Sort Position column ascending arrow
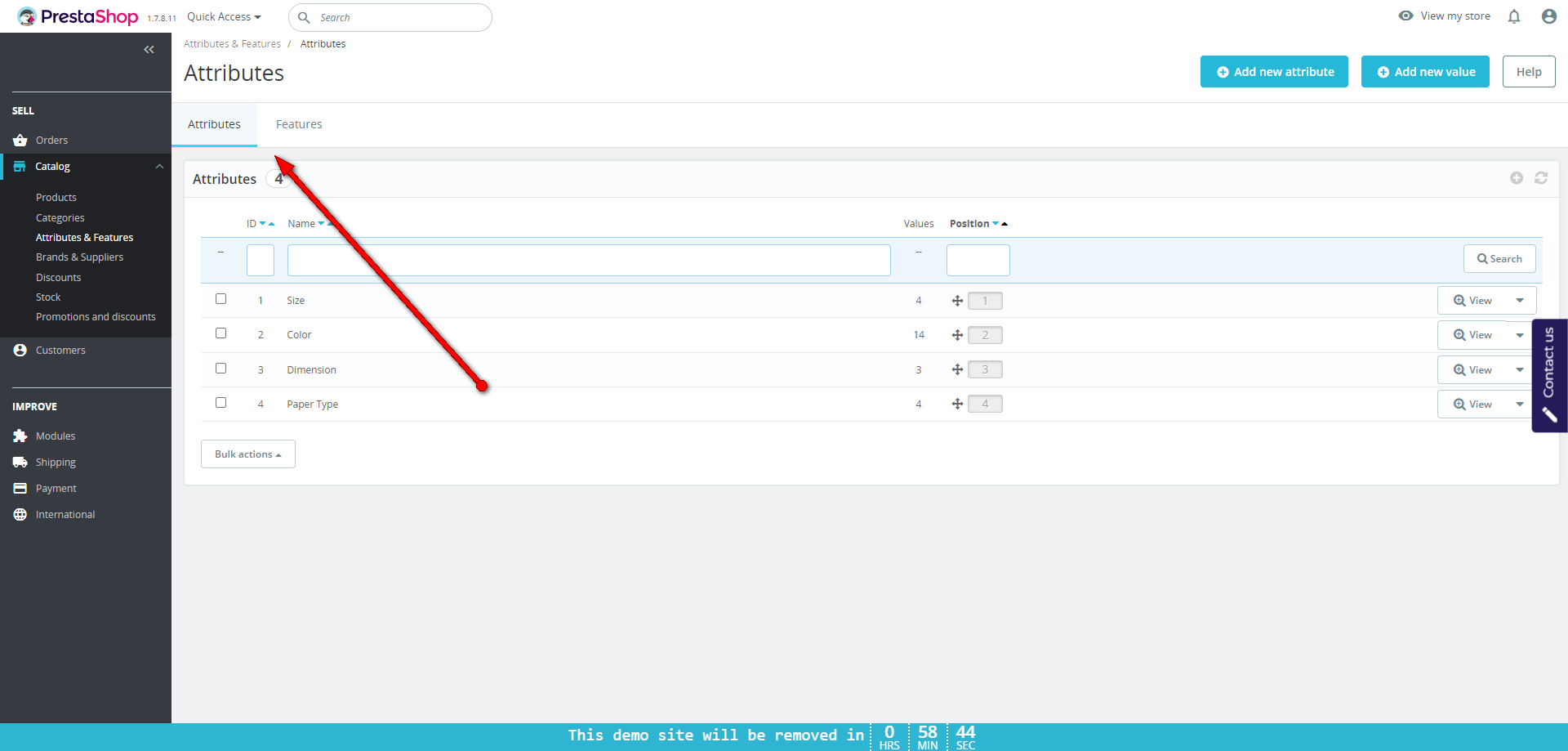 (1004, 224)
